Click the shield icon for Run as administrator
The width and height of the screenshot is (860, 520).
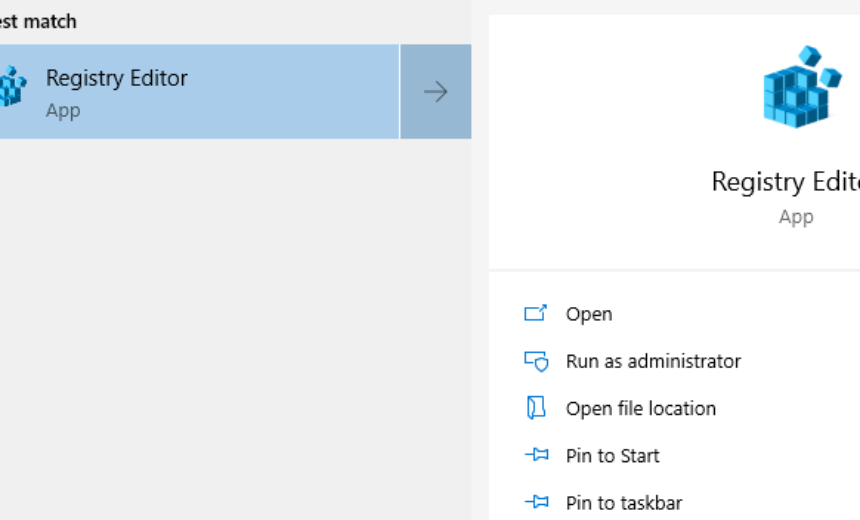(x=536, y=361)
